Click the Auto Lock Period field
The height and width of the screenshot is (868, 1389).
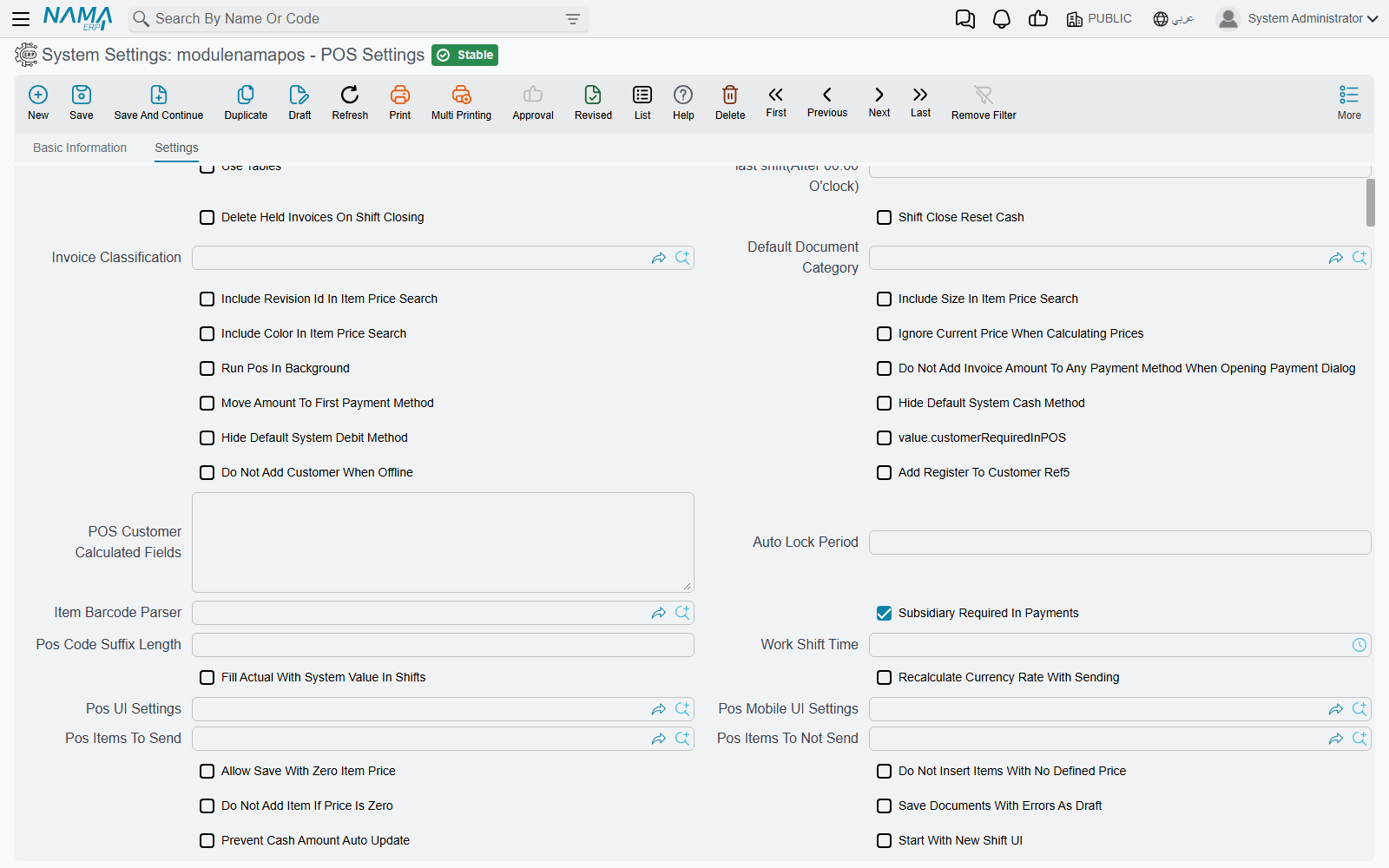click(1120, 542)
